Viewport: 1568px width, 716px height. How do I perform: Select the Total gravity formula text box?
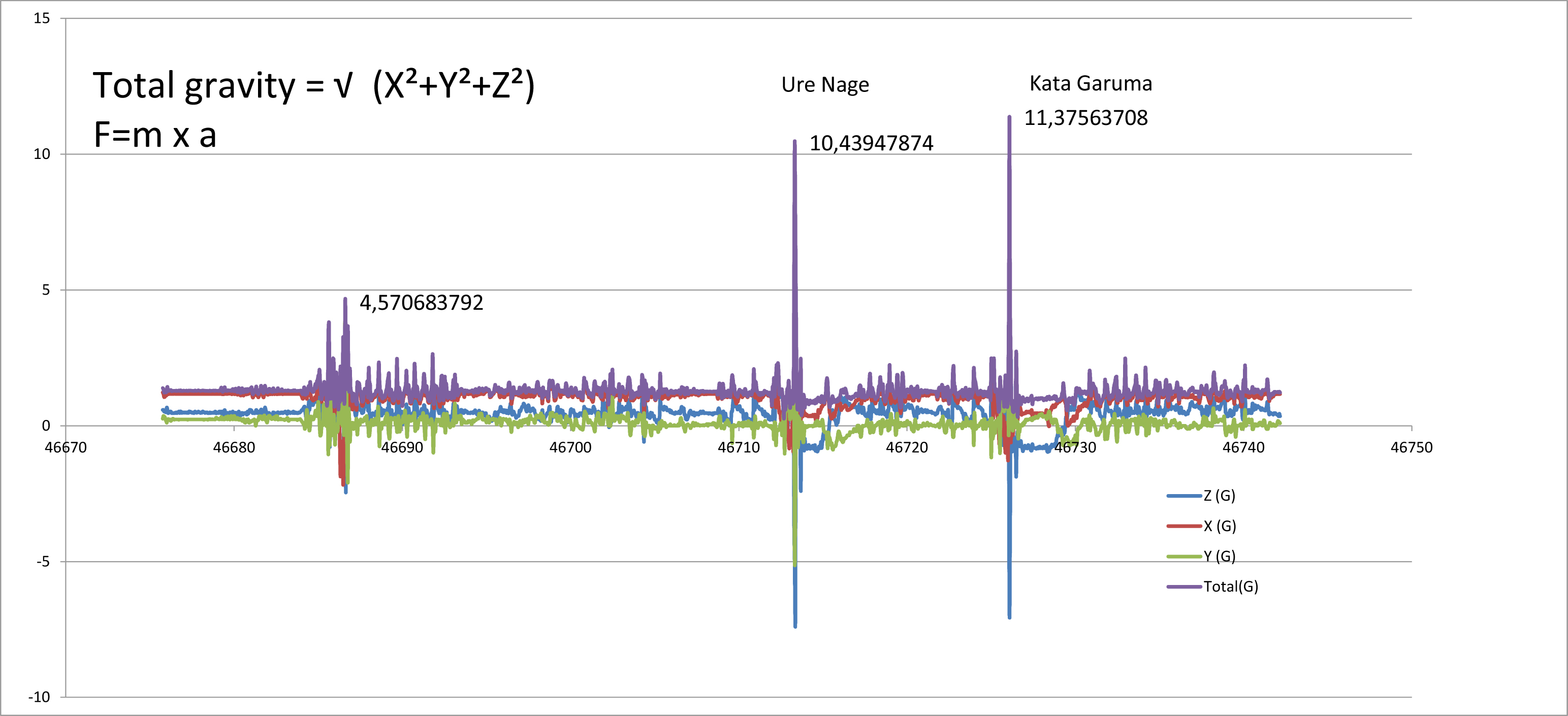[x=313, y=85]
